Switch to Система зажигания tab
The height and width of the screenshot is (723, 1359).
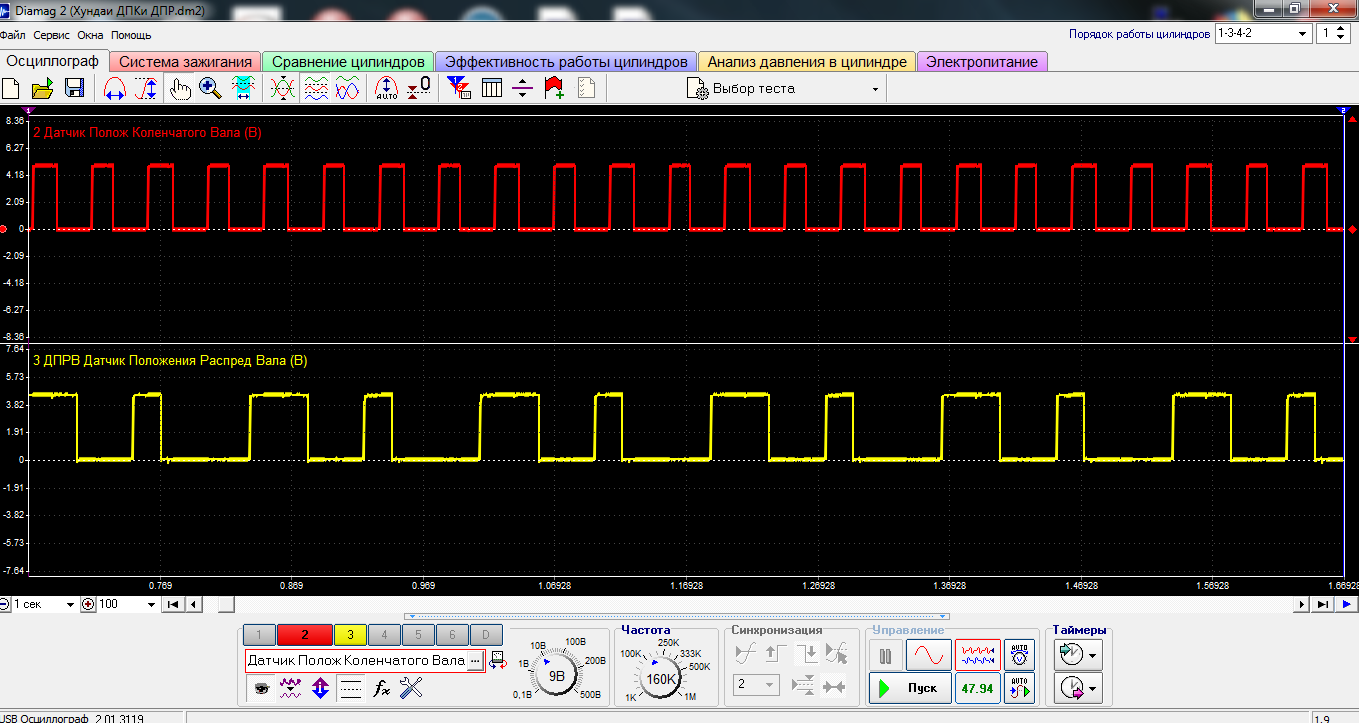(186, 62)
